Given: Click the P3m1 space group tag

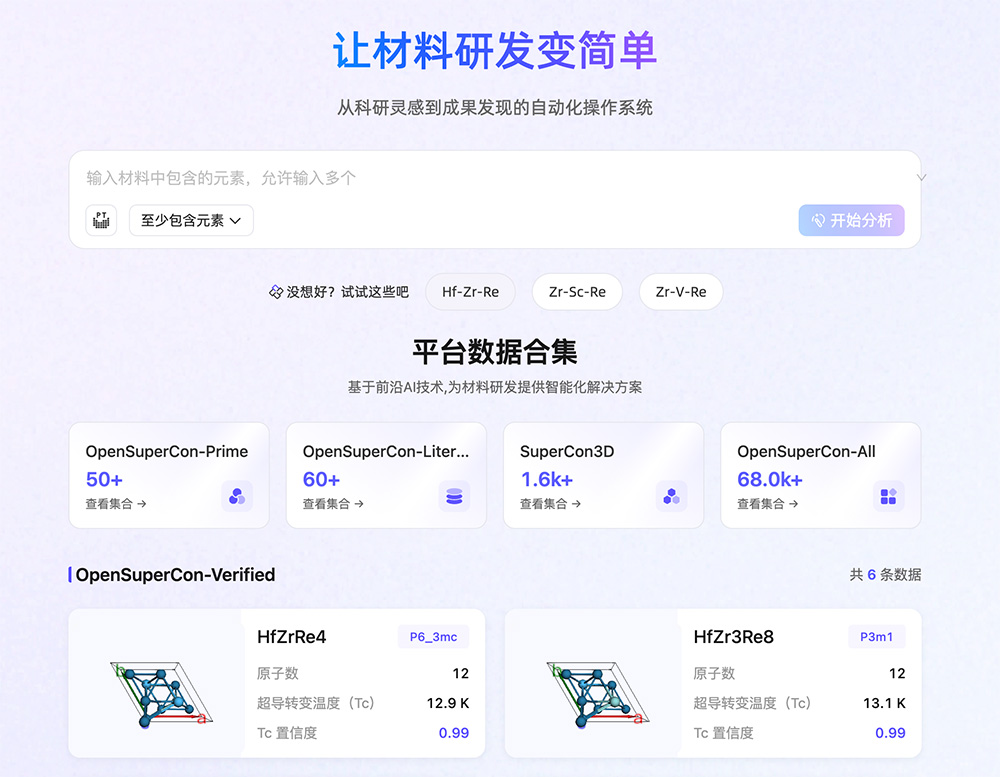Looking at the screenshot, I should tap(876, 637).
